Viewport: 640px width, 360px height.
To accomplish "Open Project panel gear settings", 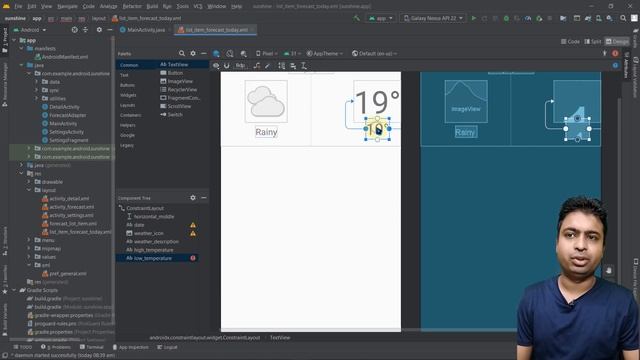I will tap(99, 30).
